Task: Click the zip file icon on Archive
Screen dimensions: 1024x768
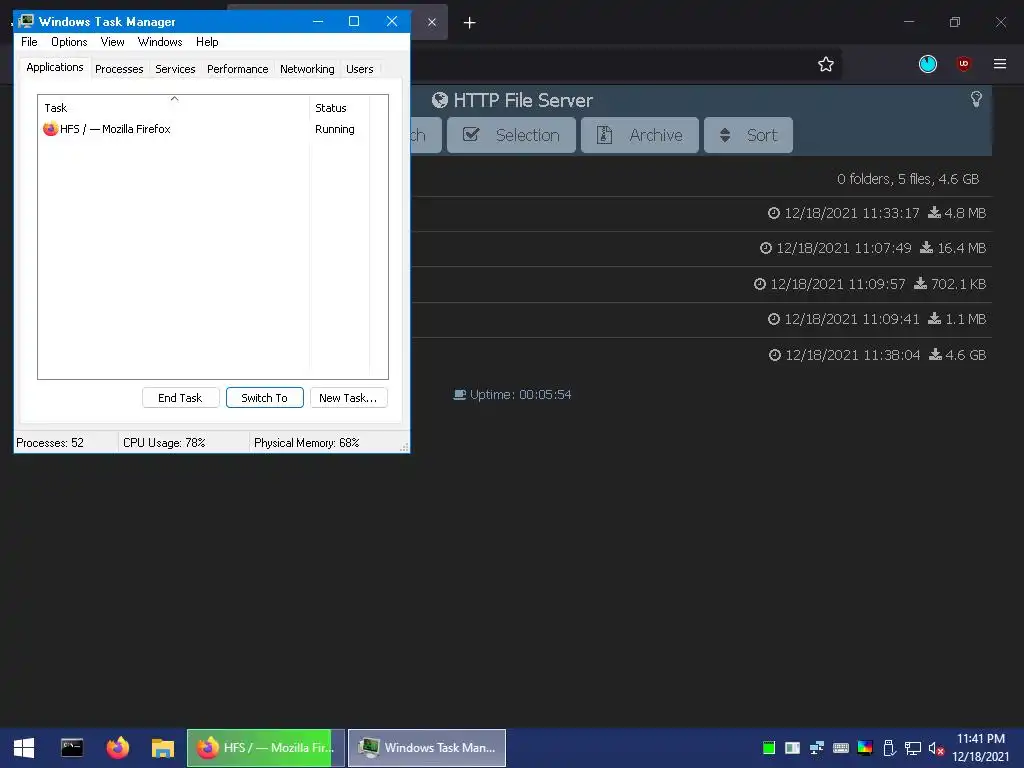Action: tap(605, 135)
